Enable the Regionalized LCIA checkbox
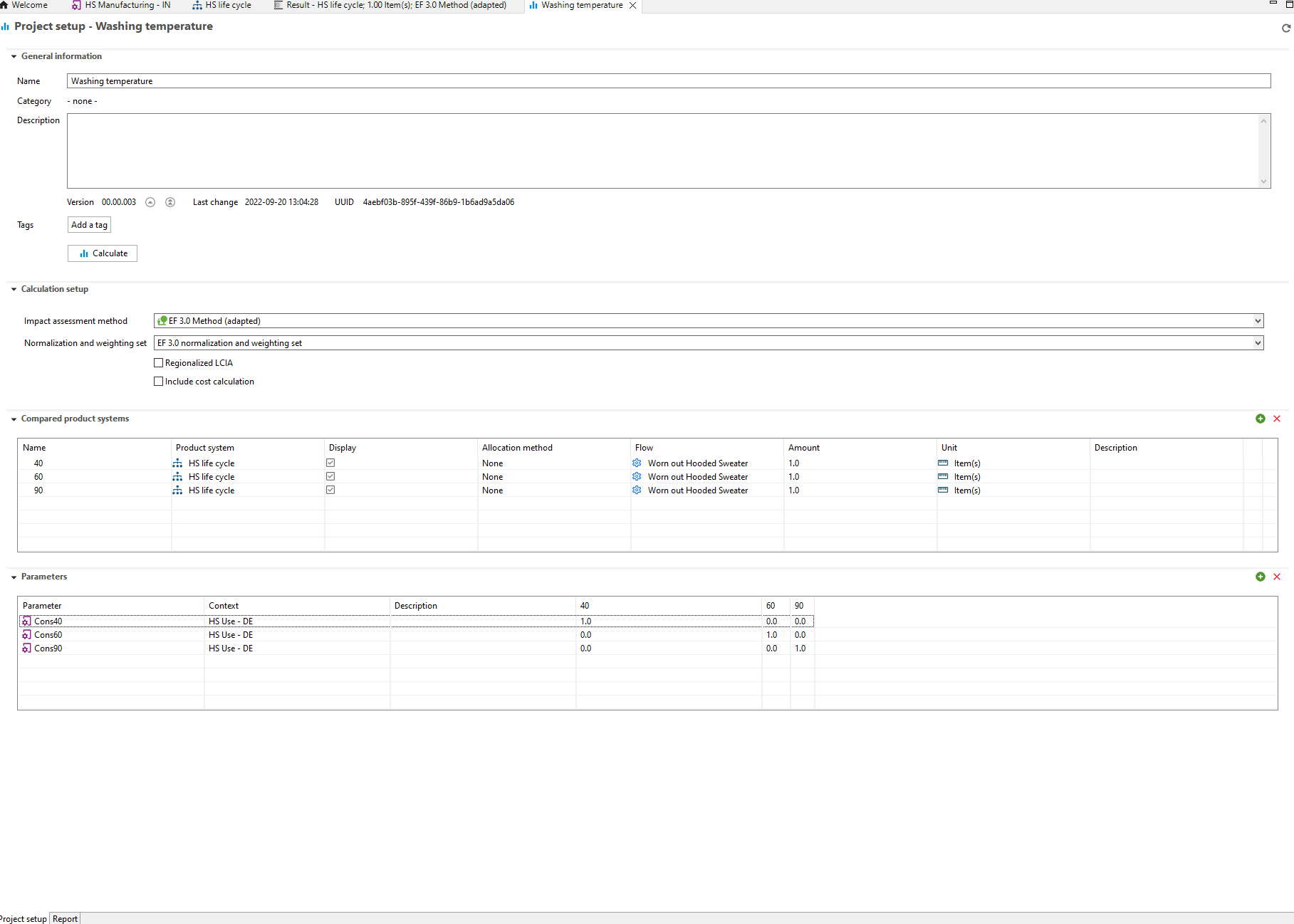The width and height of the screenshot is (1294, 924). [159, 363]
